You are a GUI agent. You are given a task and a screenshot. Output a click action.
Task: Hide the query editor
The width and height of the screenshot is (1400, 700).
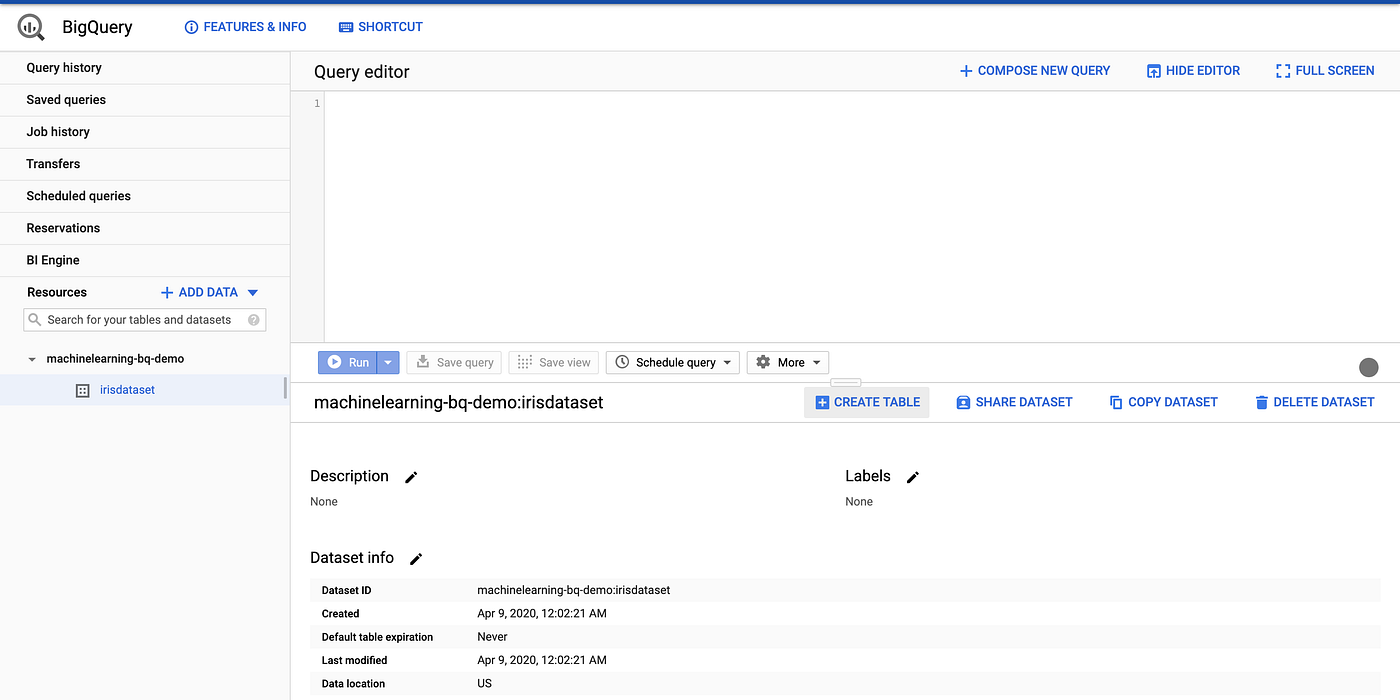coord(1193,70)
